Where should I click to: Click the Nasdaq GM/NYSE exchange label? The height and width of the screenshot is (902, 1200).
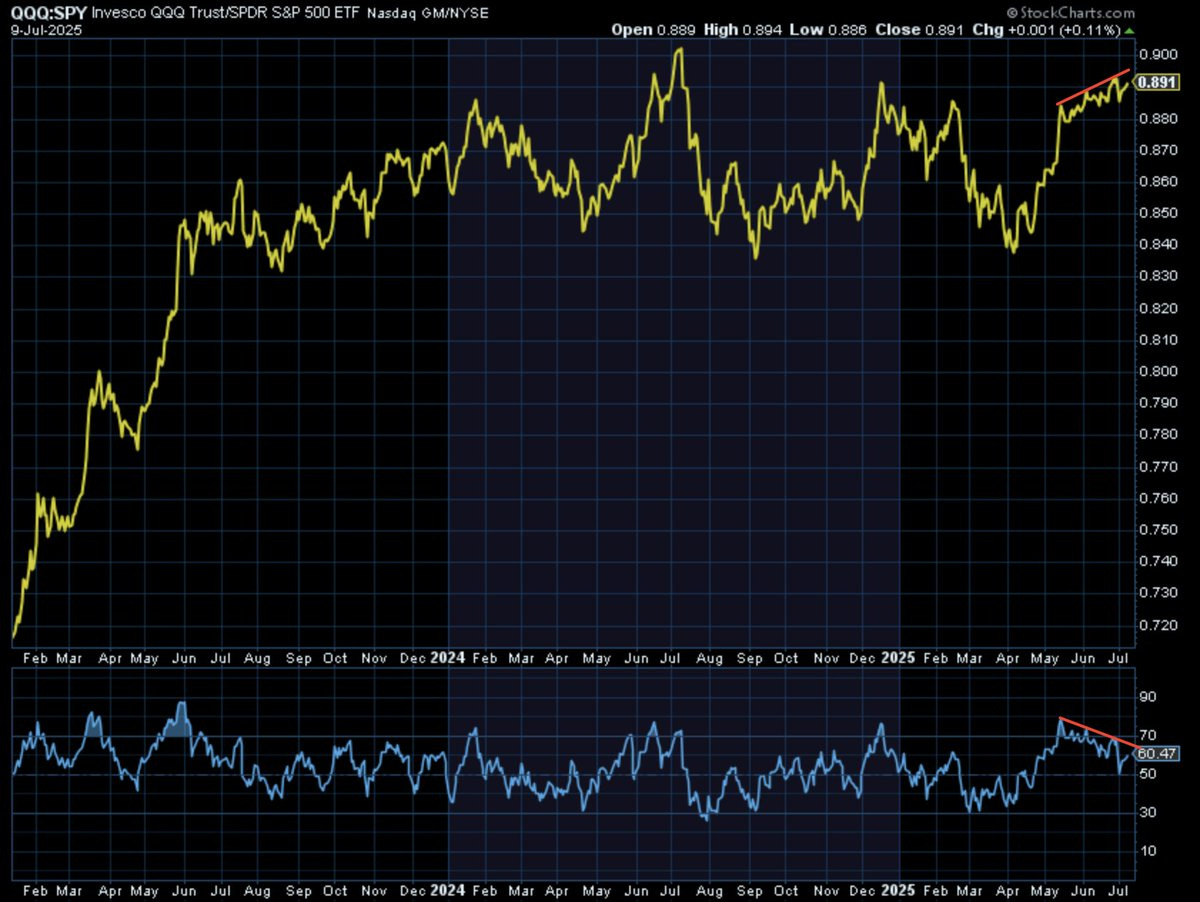click(427, 14)
